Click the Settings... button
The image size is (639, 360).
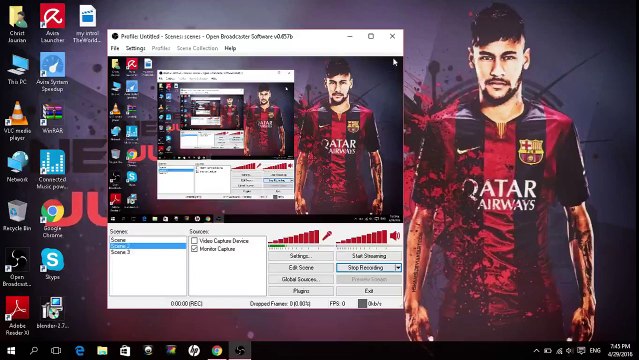point(301,256)
